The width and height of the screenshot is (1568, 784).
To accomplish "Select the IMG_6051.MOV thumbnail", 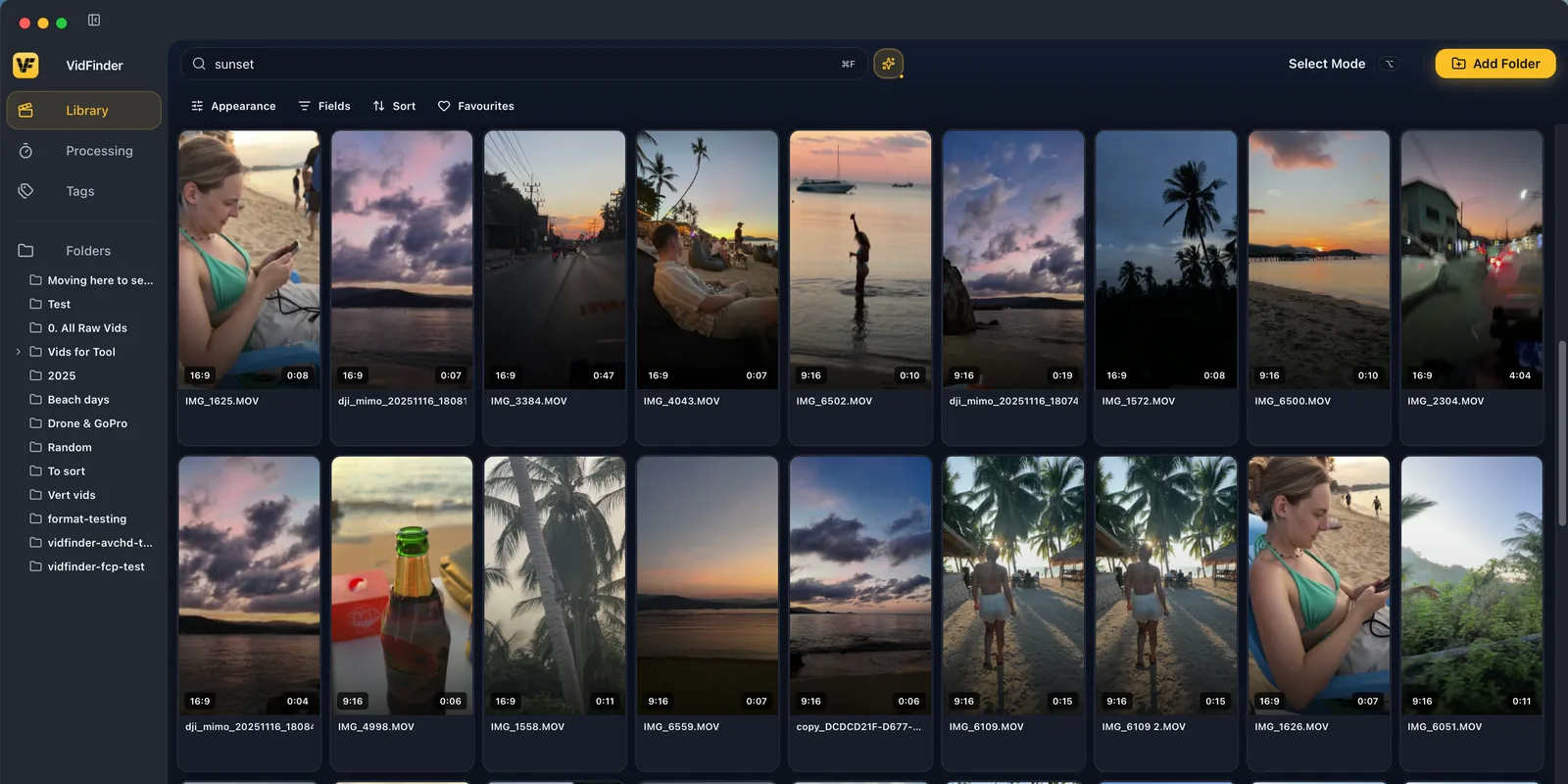I will [x=1472, y=585].
